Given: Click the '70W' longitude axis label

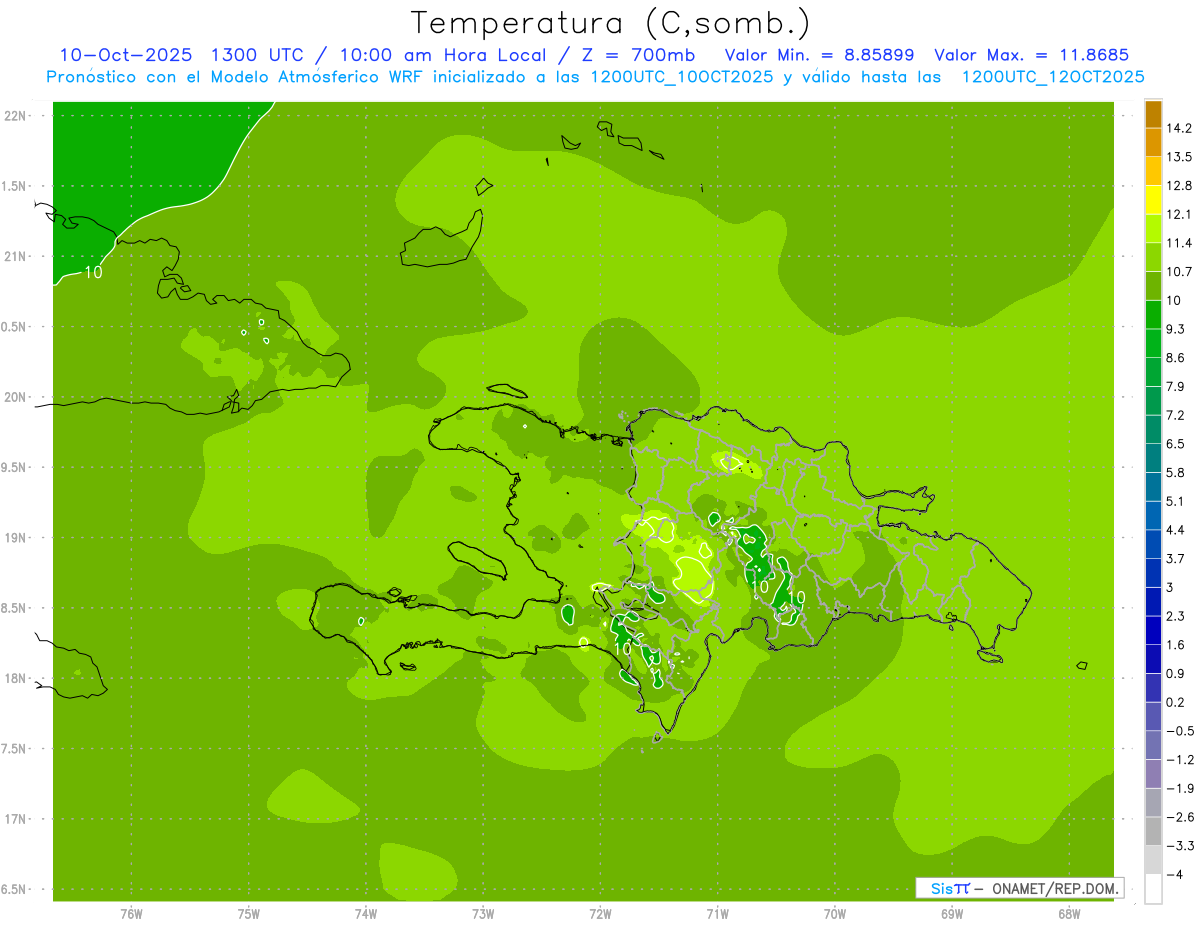Looking at the screenshot, I should pyautogui.click(x=835, y=913).
